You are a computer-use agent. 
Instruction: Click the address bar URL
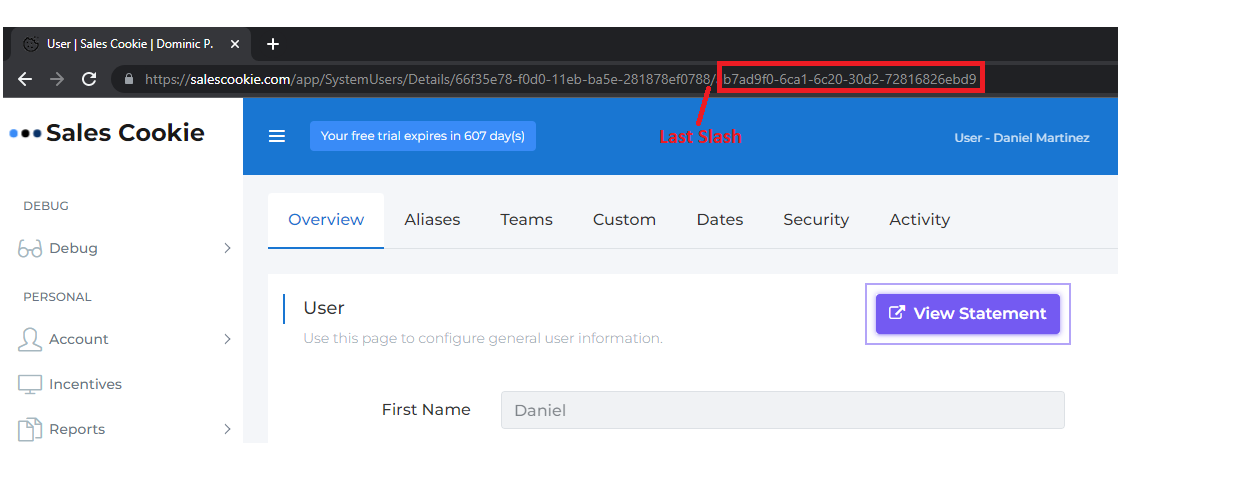click(x=560, y=79)
